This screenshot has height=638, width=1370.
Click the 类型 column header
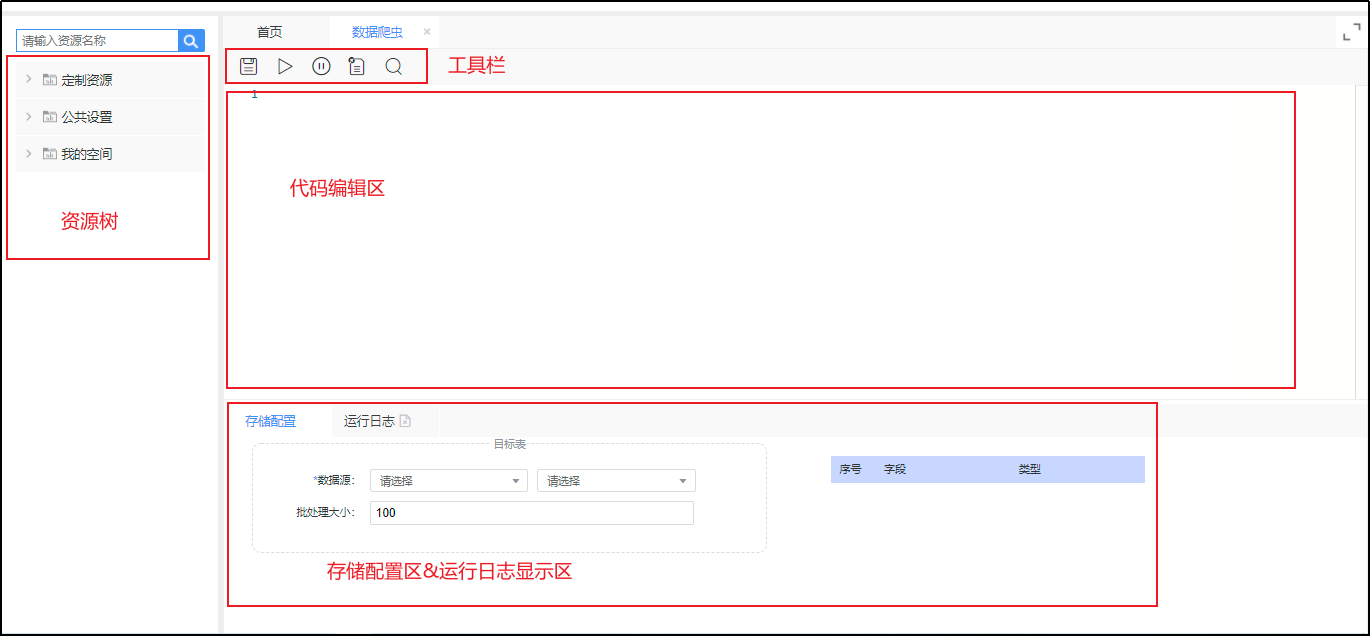[1030, 469]
